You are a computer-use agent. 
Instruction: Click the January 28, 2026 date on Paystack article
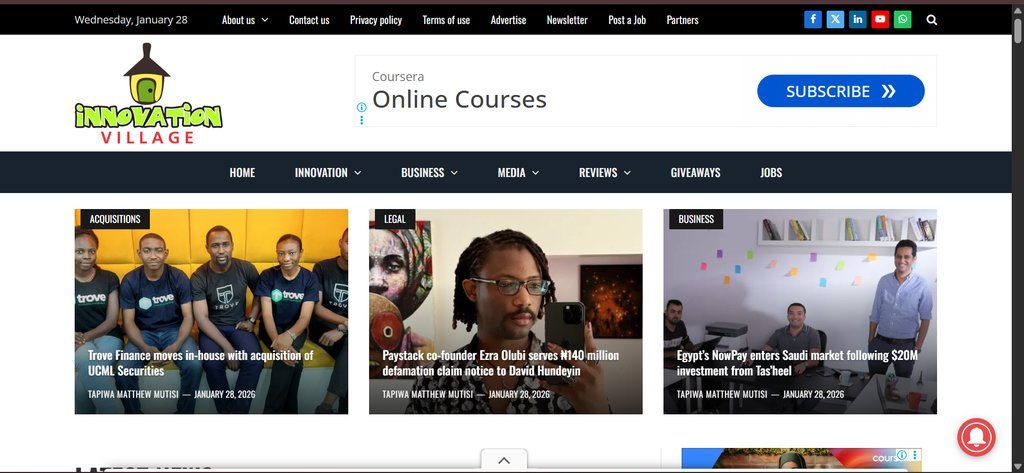(519, 394)
